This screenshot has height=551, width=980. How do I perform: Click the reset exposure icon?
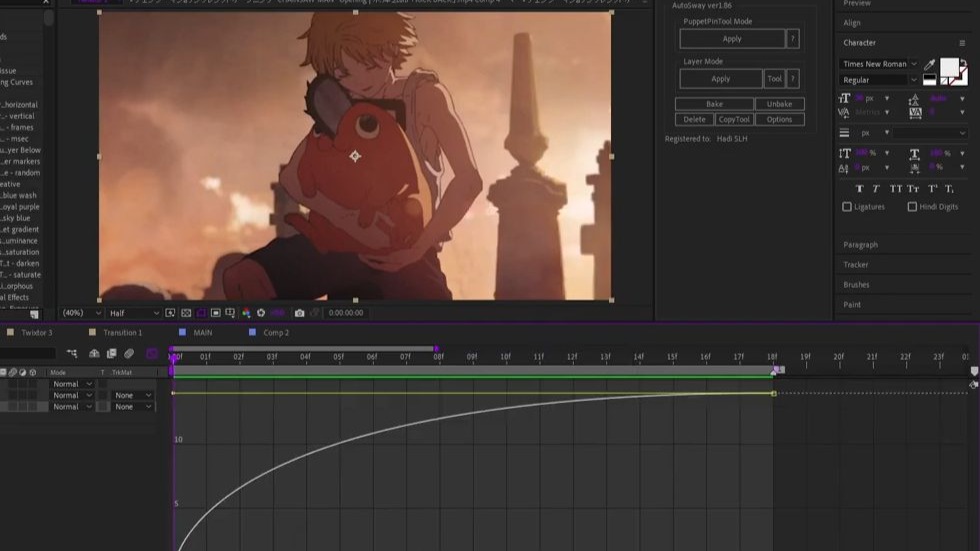(x=261, y=313)
